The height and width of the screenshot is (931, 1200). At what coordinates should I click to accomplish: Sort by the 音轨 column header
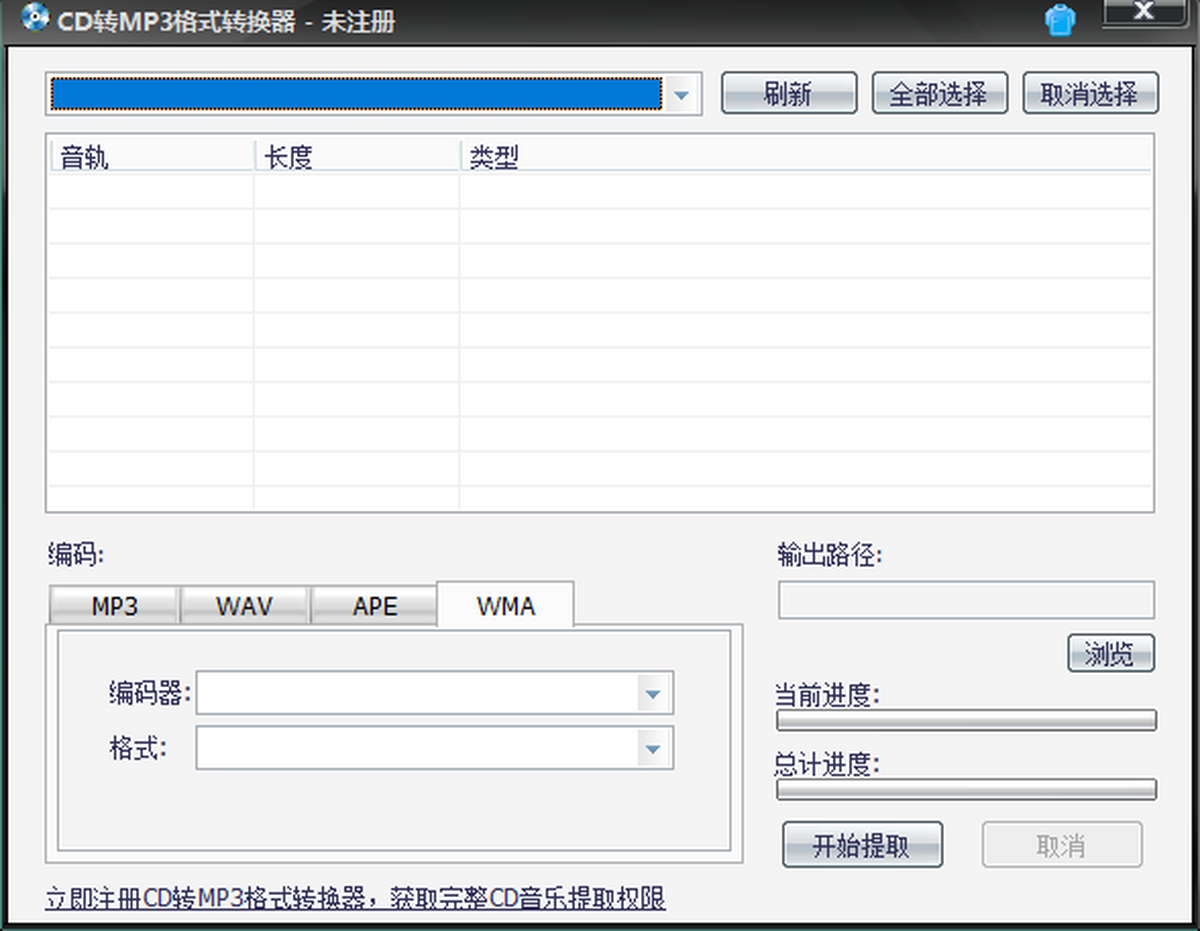pos(150,158)
